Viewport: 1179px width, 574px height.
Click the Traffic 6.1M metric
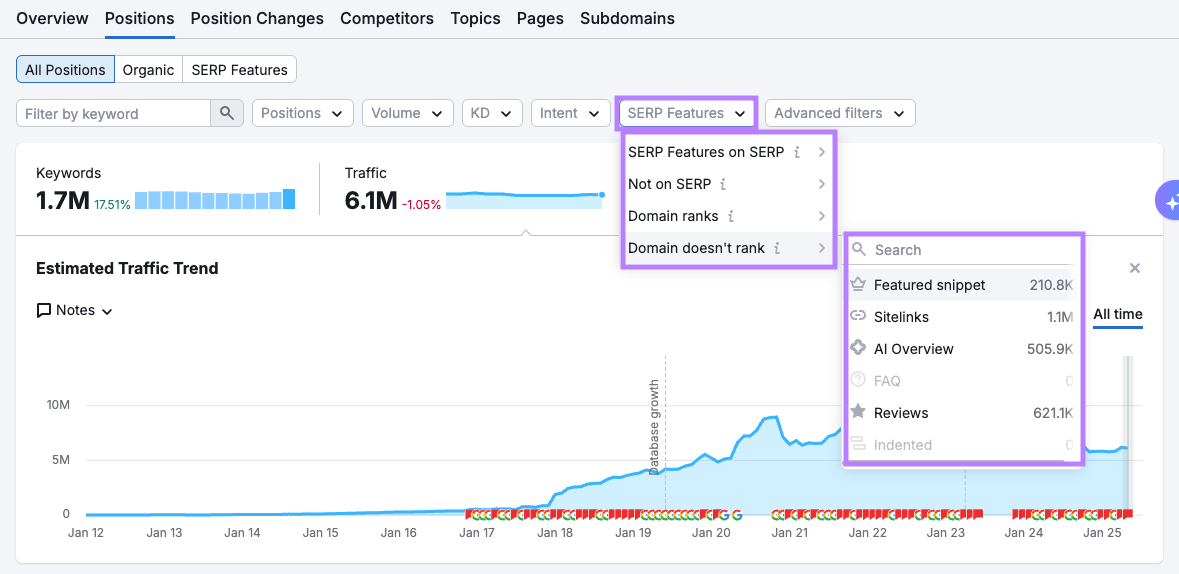371,200
